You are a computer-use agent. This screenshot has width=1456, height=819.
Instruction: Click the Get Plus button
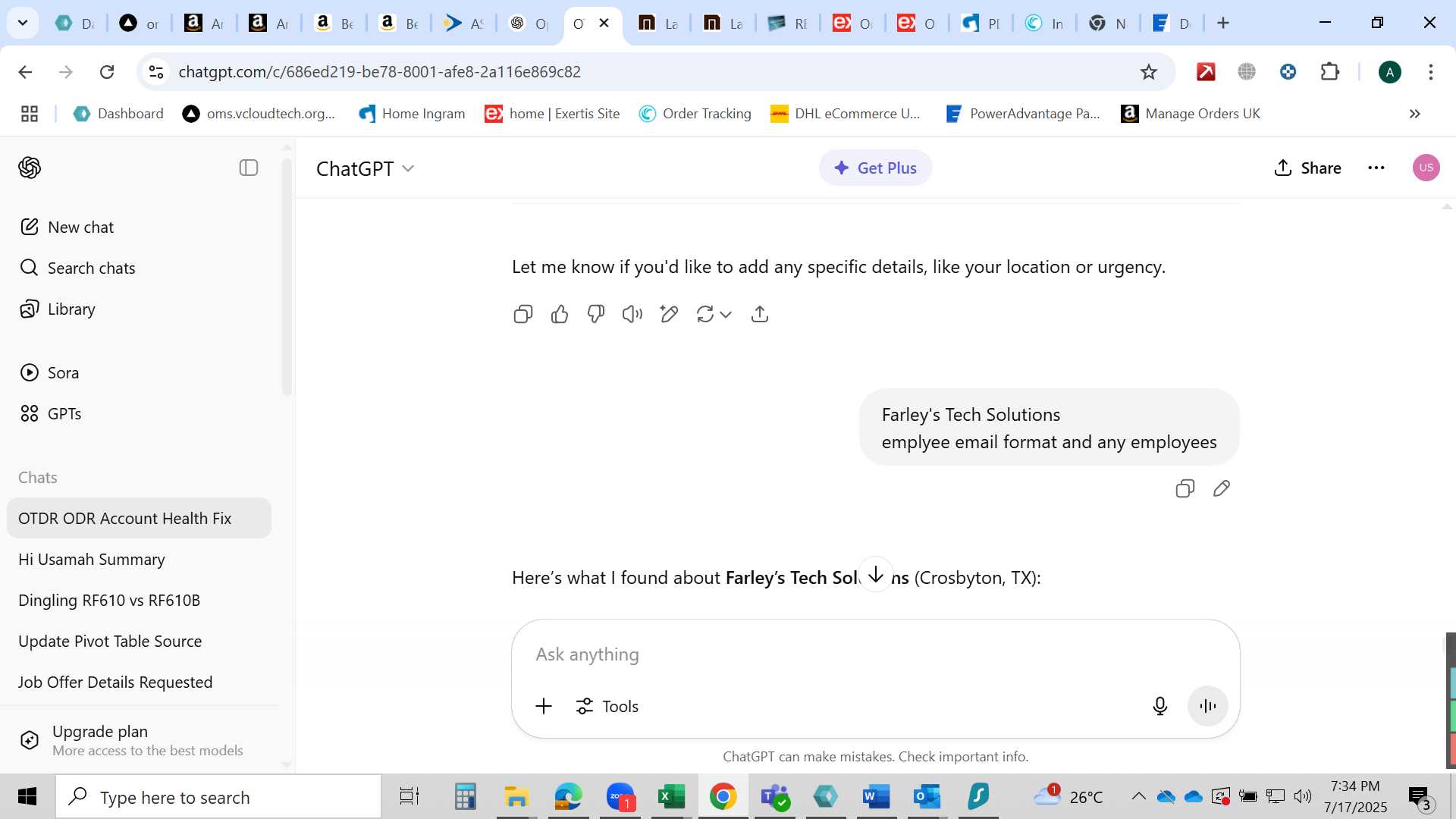[876, 168]
